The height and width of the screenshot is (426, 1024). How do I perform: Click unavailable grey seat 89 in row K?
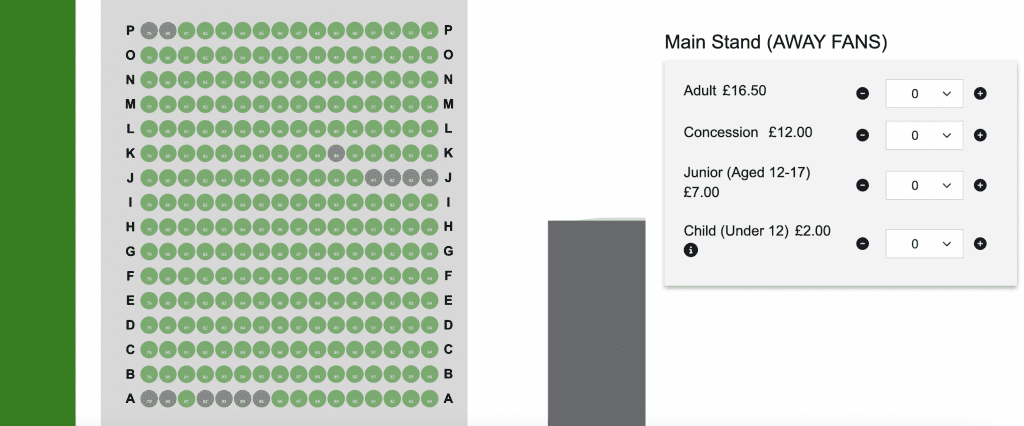click(336, 153)
